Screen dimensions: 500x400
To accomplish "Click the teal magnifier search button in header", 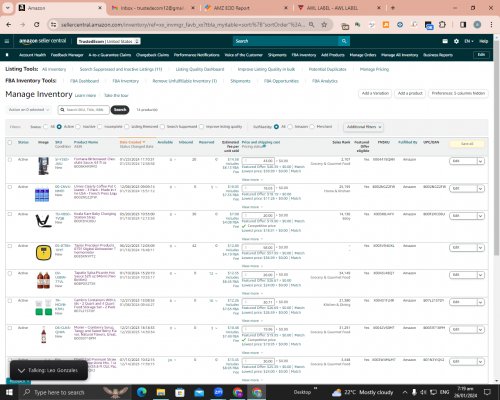I will click(x=344, y=41).
